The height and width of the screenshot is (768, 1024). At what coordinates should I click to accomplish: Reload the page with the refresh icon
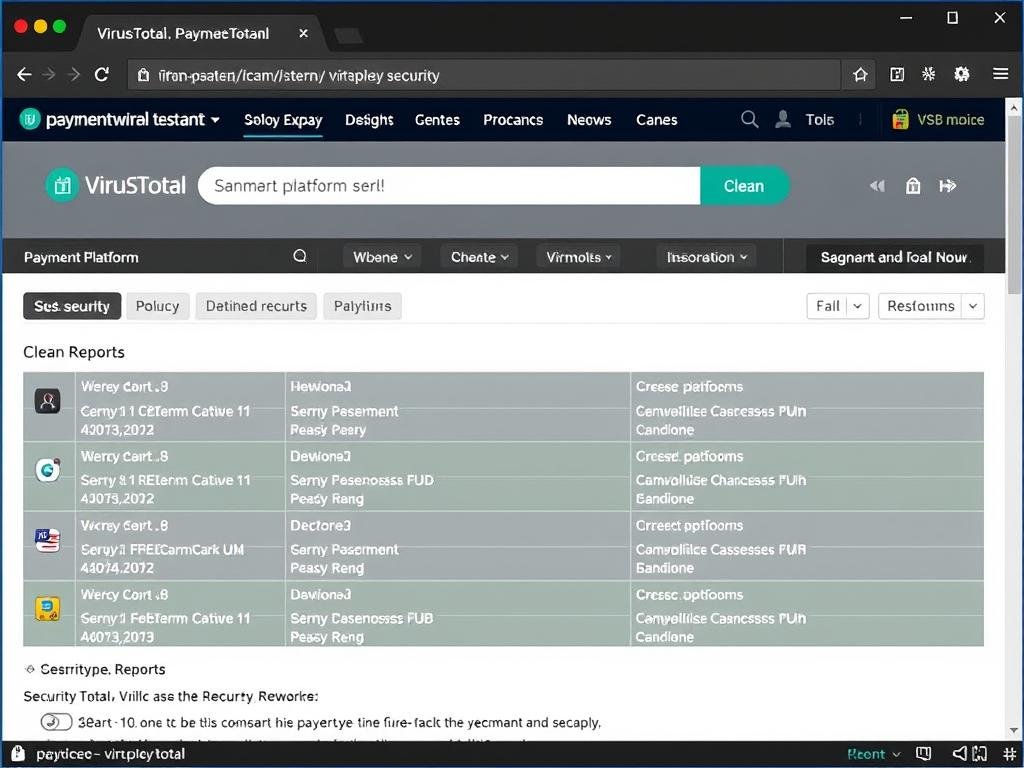(102, 75)
